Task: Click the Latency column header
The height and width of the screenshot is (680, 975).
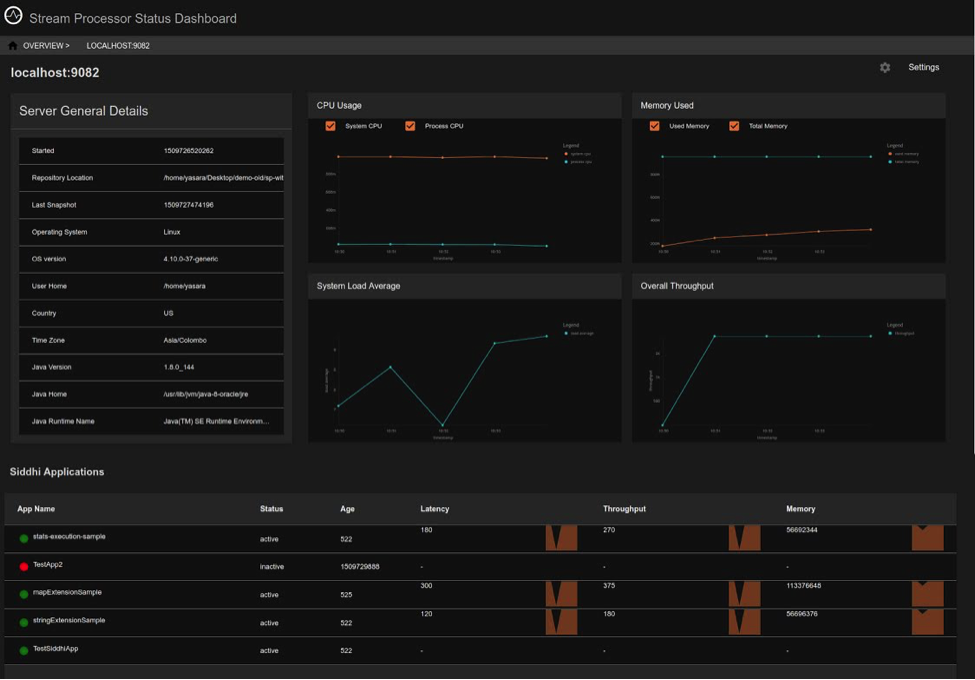Action: [435, 509]
